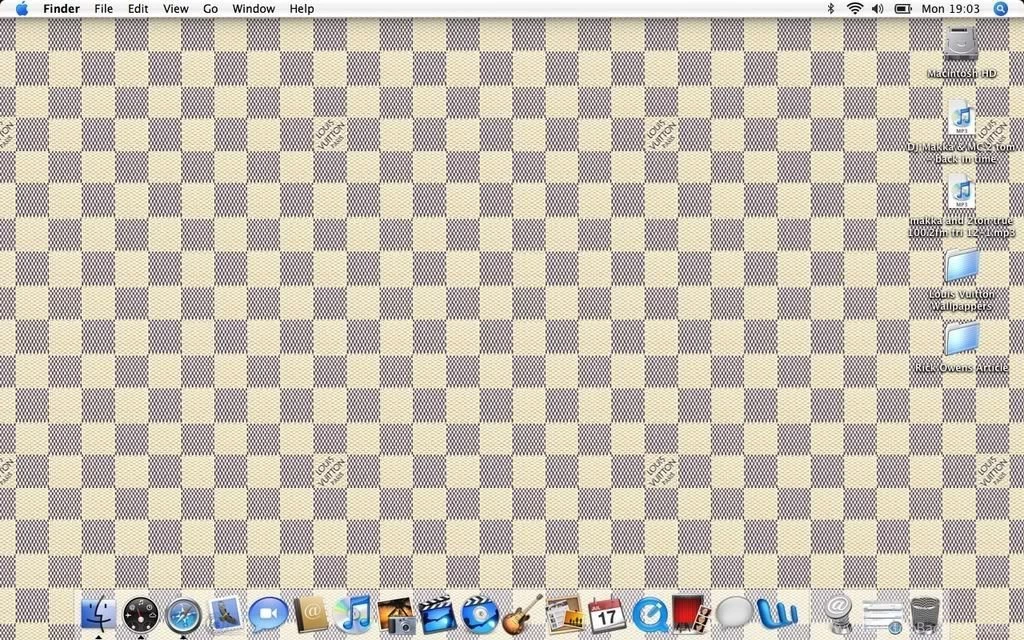The height and width of the screenshot is (640, 1024).
Task: Select the Rick Owens Article folder
Action: pos(961,338)
